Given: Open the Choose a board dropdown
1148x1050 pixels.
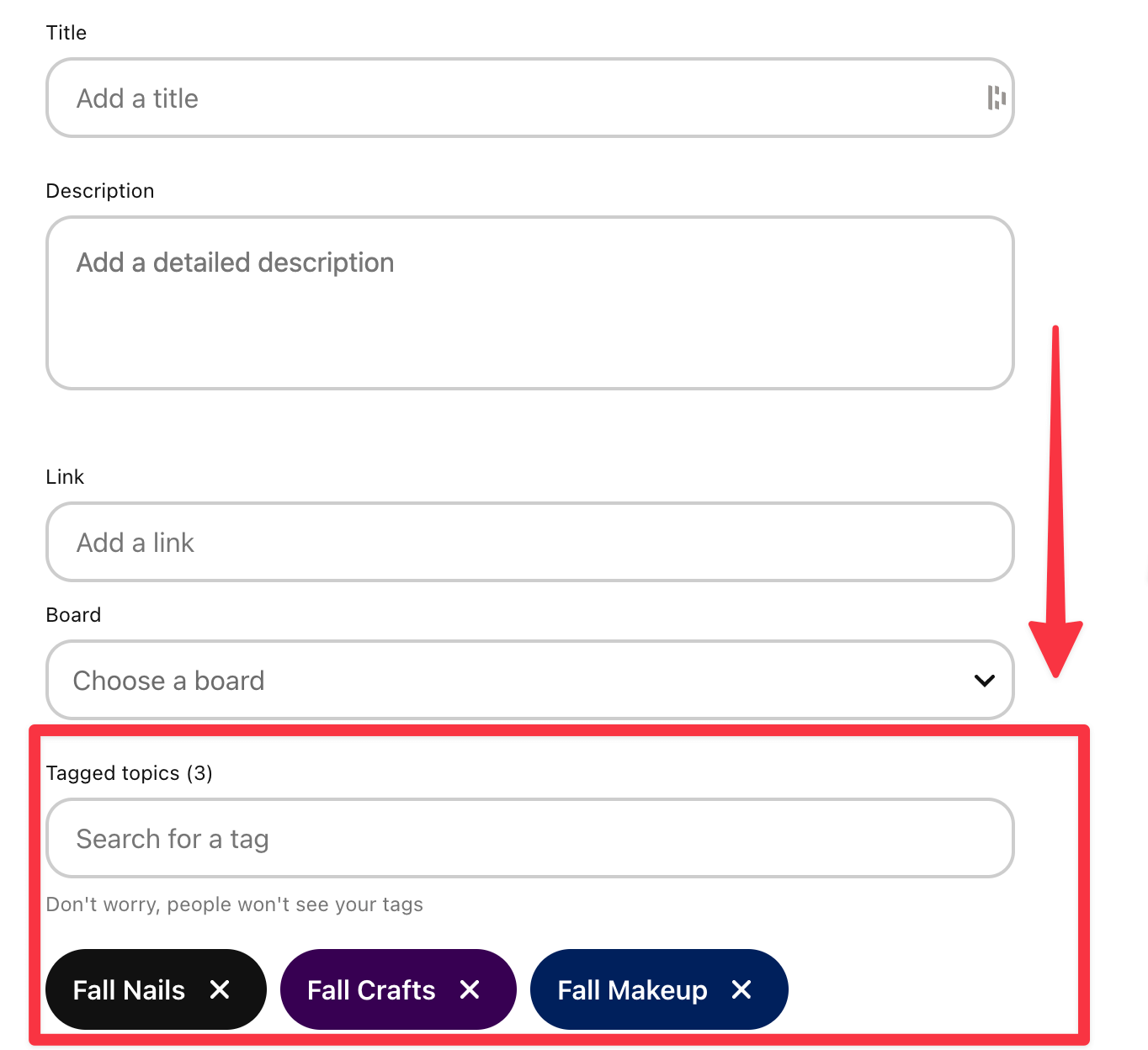Looking at the screenshot, I should (x=530, y=680).
